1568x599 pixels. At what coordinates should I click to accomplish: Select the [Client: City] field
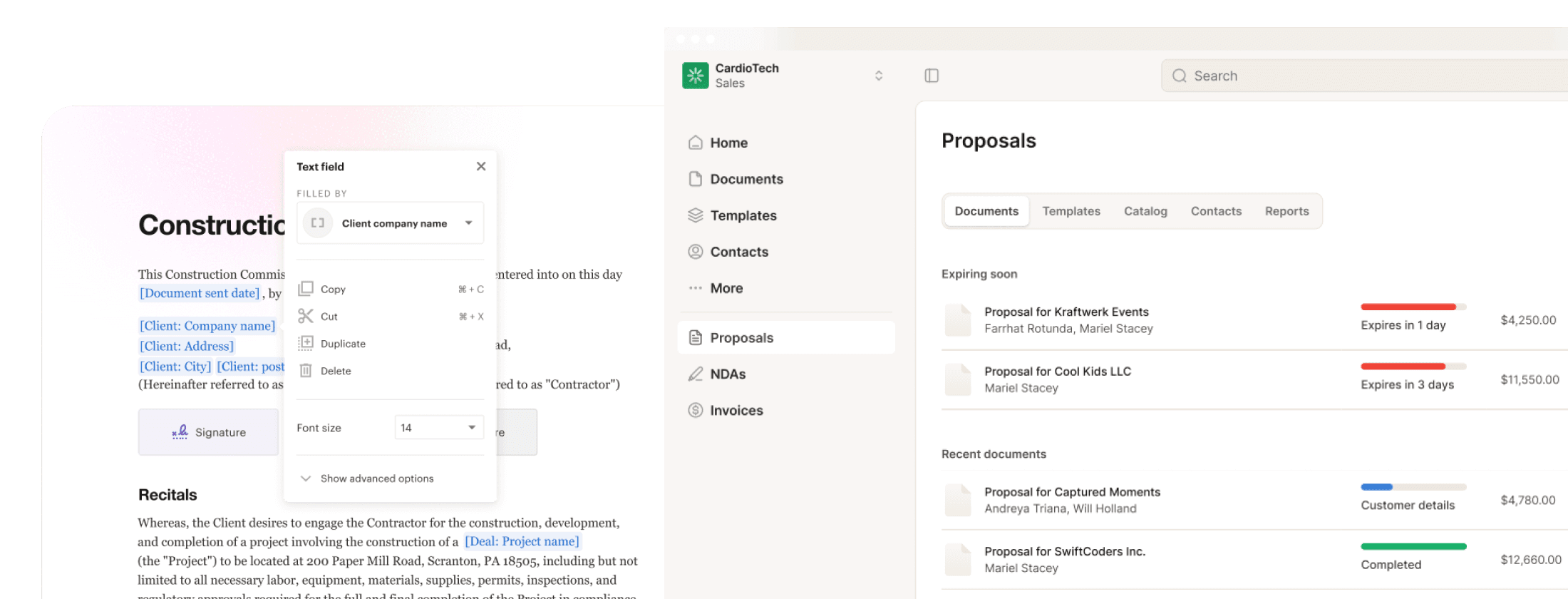[175, 367]
